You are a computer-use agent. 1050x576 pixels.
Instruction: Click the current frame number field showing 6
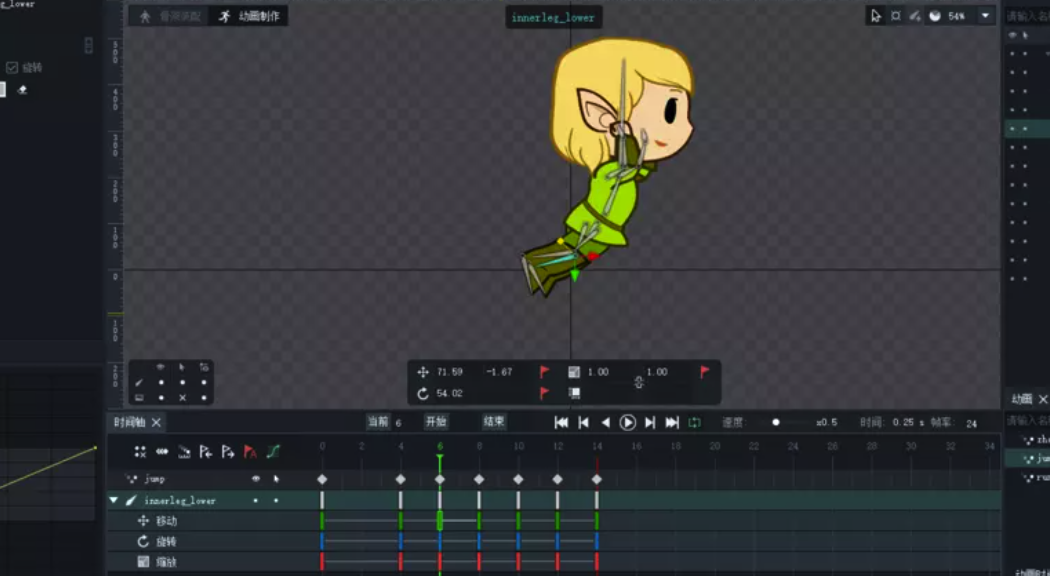point(399,423)
